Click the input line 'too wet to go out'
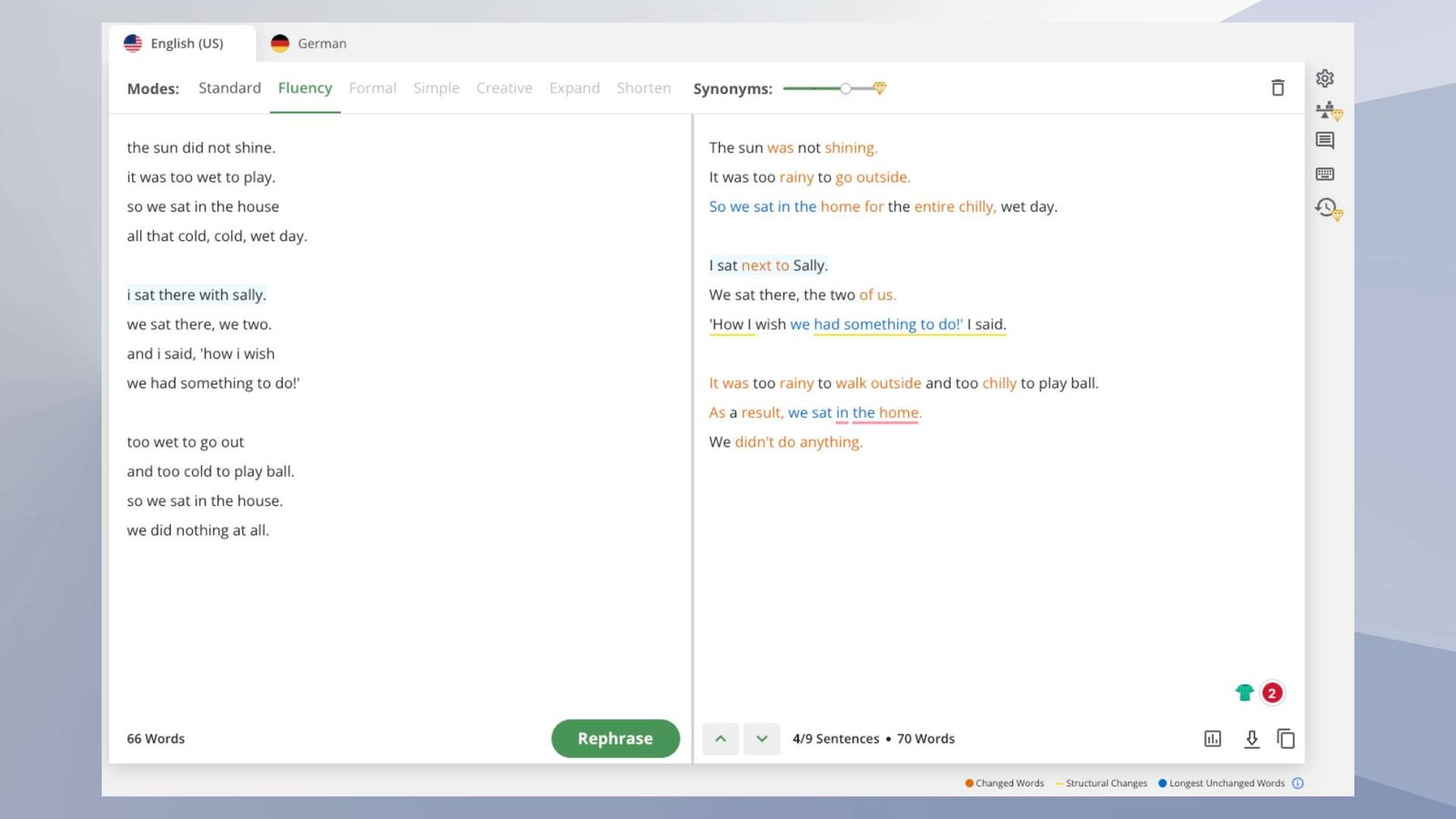This screenshot has height=819, width=1456. pyautogui.click(x=186, y=442)
